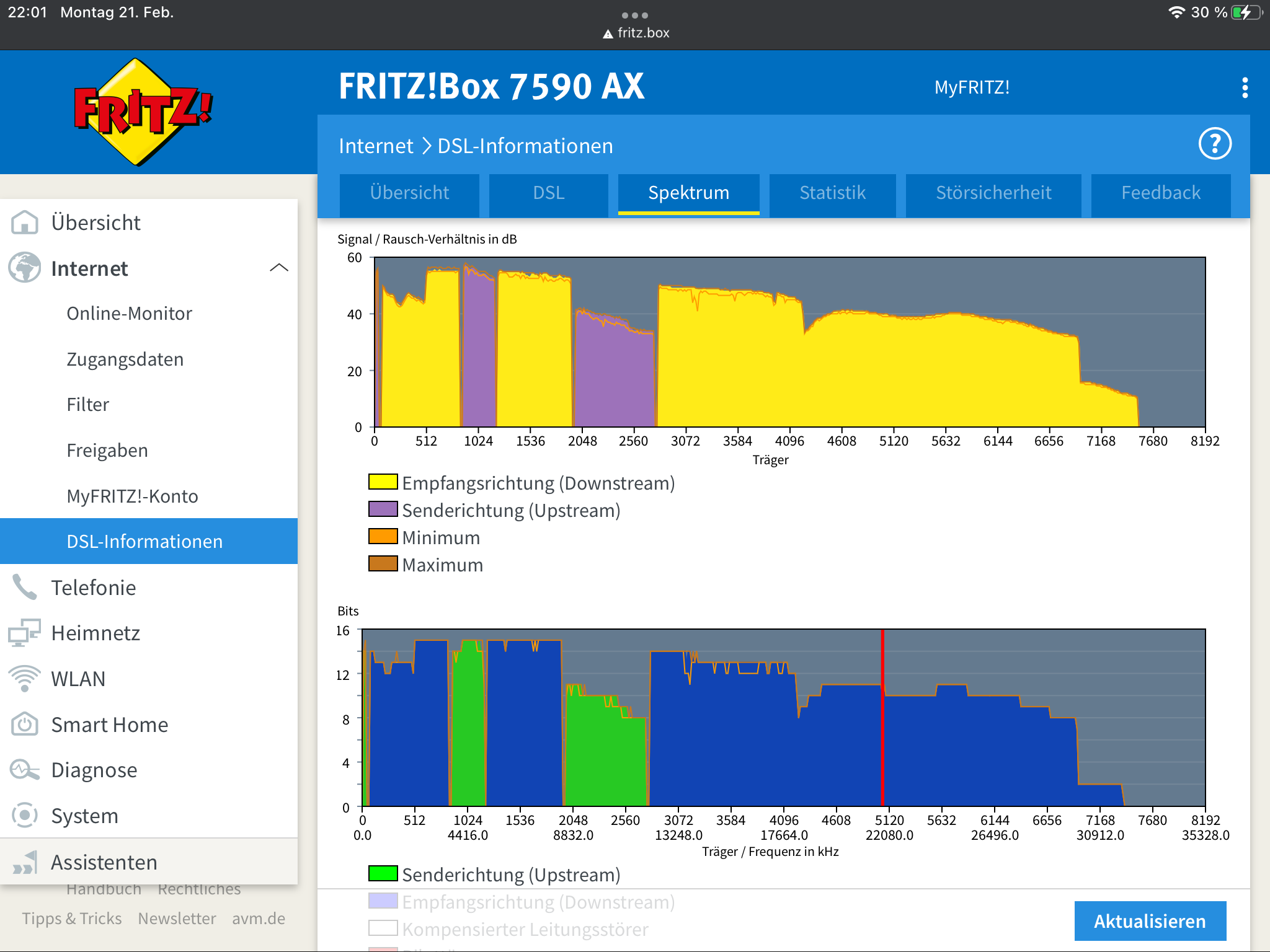1270x952 pixels.
Task: Click the Übersicht house icon
Action: (x=25, y=223)
